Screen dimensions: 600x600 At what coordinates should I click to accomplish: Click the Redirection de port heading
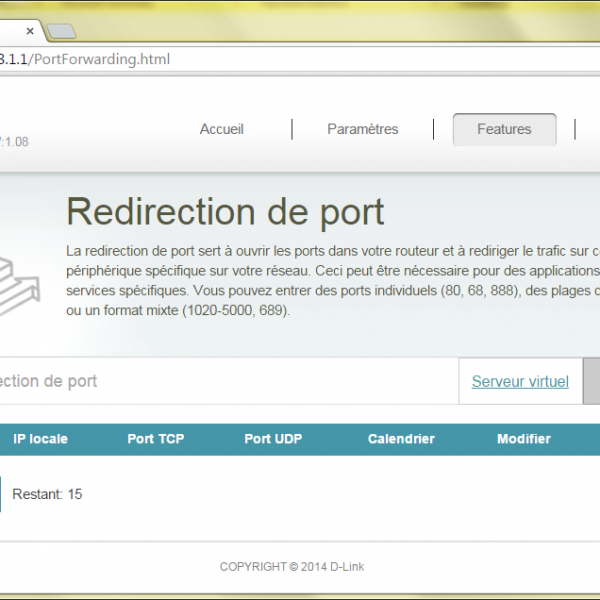point(225,212)
